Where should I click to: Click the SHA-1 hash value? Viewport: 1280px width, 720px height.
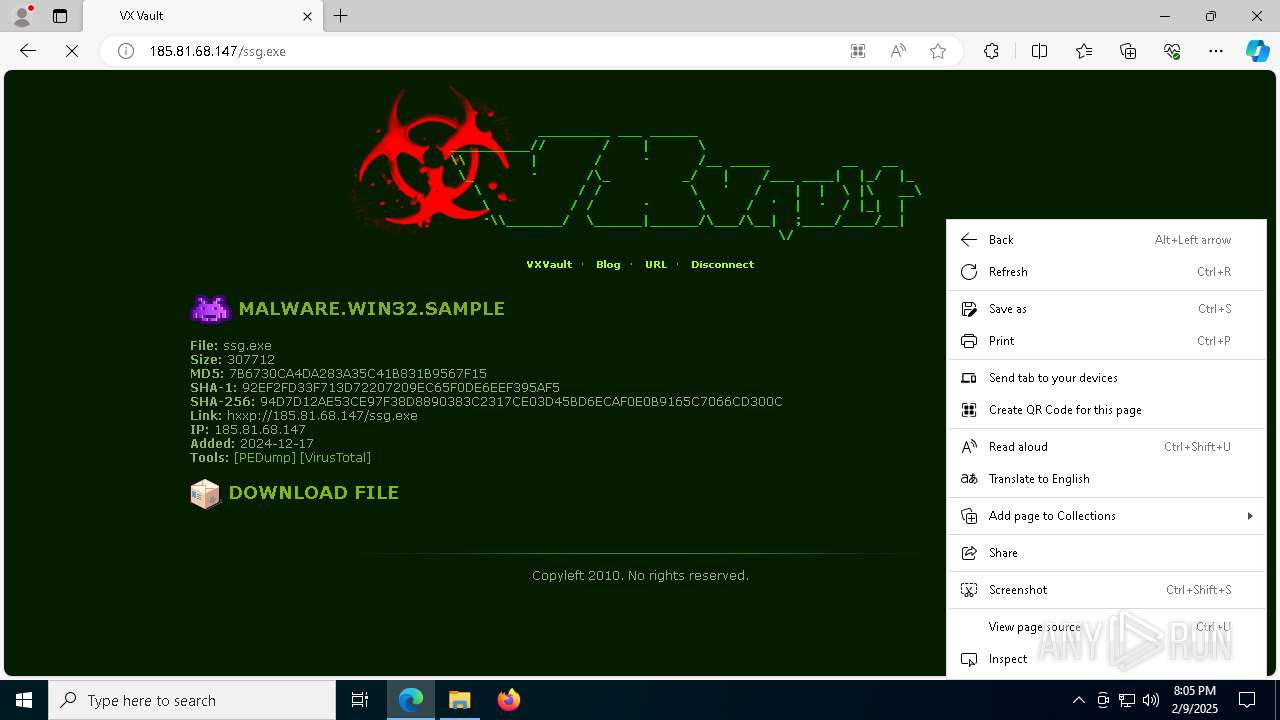[x=401, y=388]
